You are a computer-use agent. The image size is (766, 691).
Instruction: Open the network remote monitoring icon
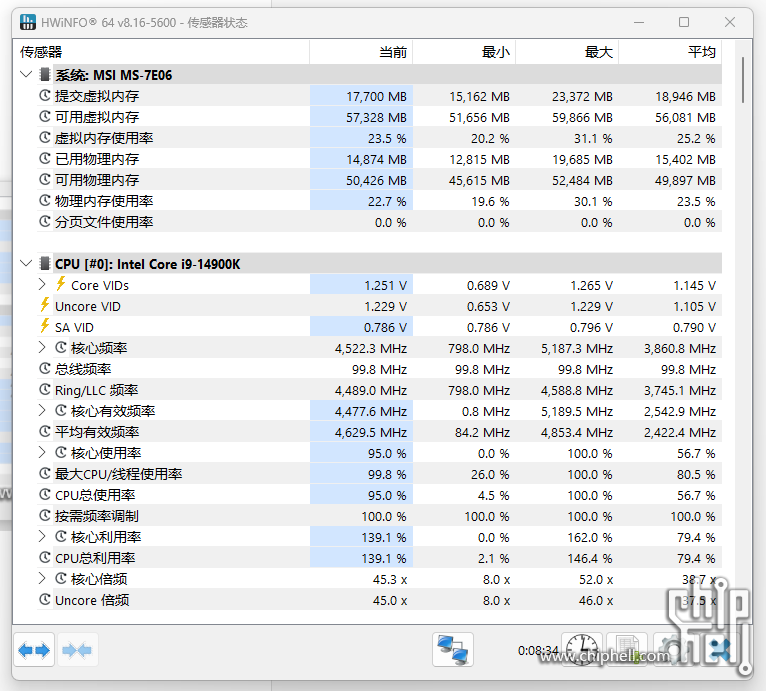[452, 649]
